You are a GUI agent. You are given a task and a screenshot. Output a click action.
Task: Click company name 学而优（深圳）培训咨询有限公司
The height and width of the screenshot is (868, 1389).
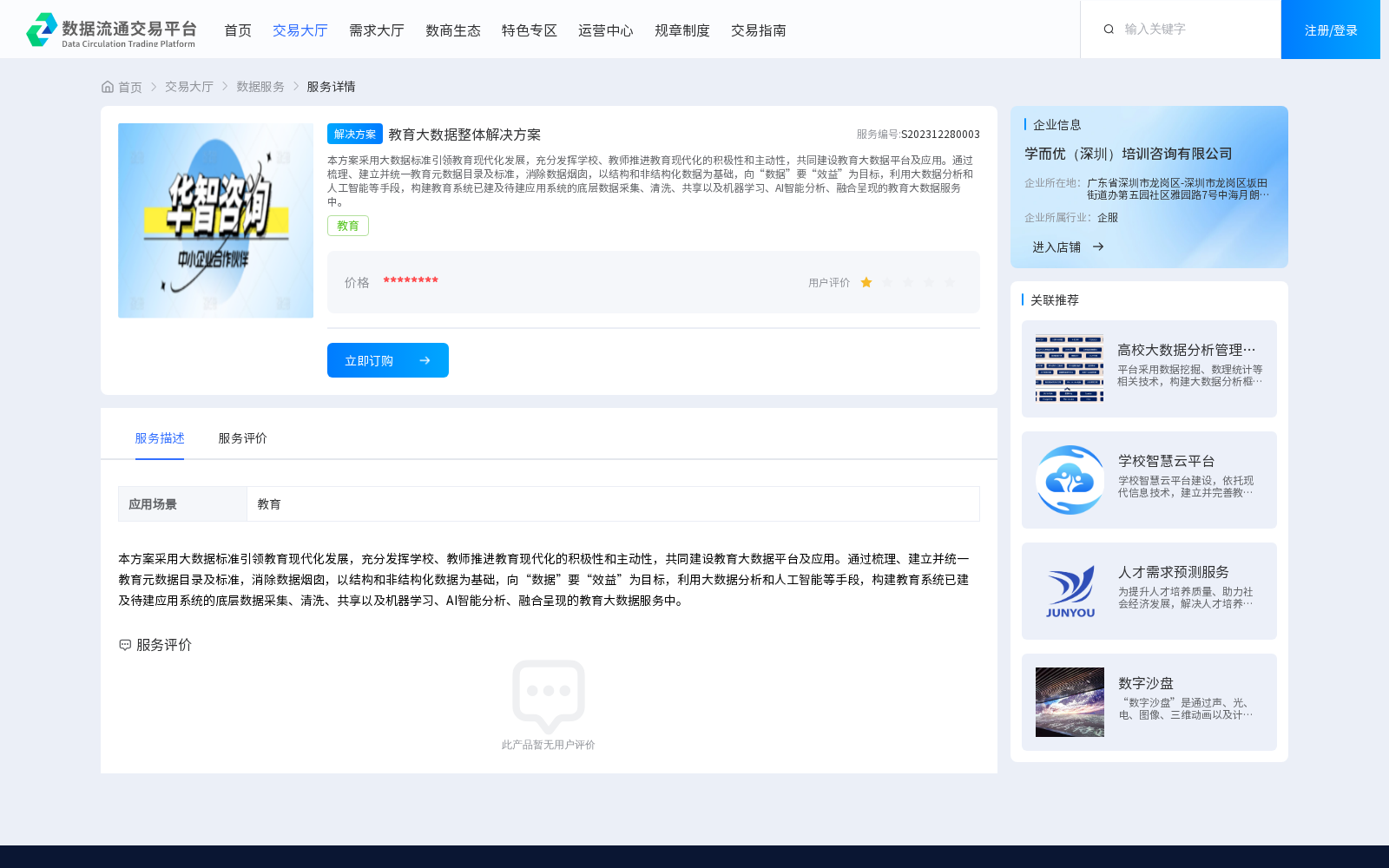1129,154
